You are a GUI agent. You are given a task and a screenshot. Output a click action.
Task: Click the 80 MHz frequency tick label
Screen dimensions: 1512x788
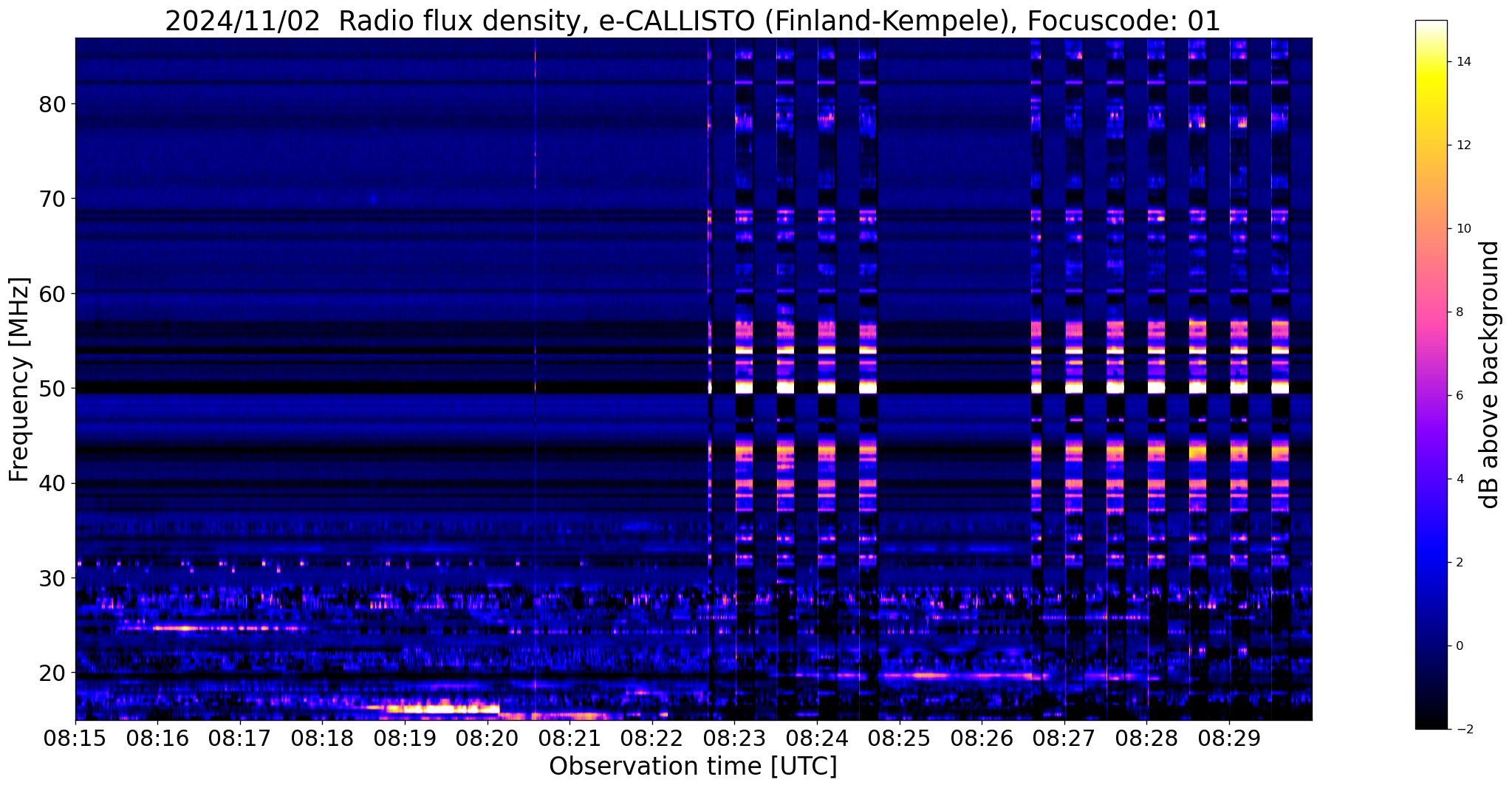(x=52, y=104)
